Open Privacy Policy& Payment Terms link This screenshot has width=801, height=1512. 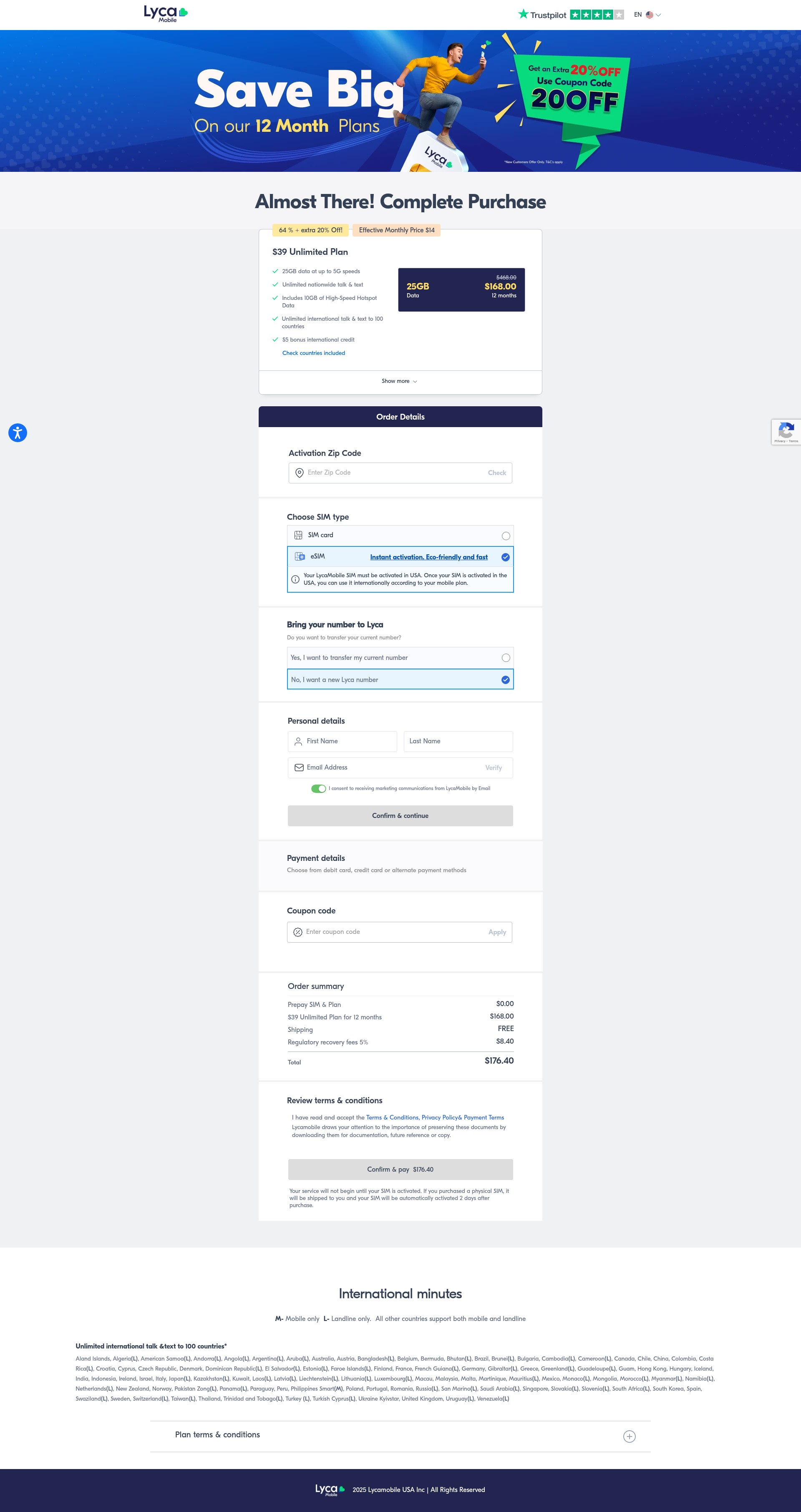click(x=463, y=1117)
